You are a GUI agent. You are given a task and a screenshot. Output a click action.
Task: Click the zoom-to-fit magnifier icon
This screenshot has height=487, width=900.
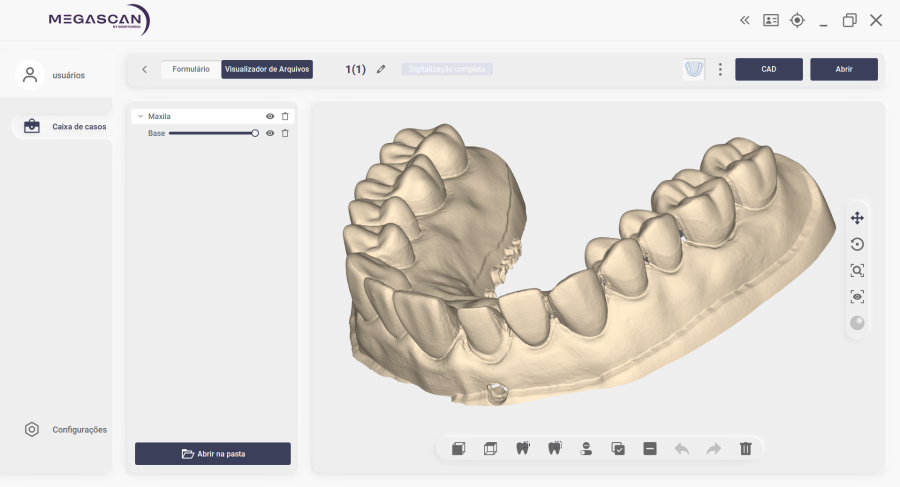857,270
